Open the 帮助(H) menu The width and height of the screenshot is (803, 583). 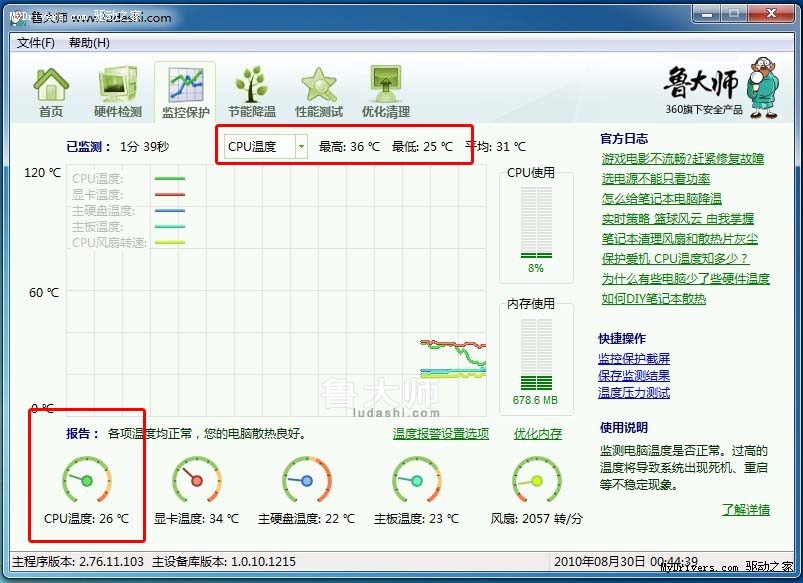pos(89,43)
